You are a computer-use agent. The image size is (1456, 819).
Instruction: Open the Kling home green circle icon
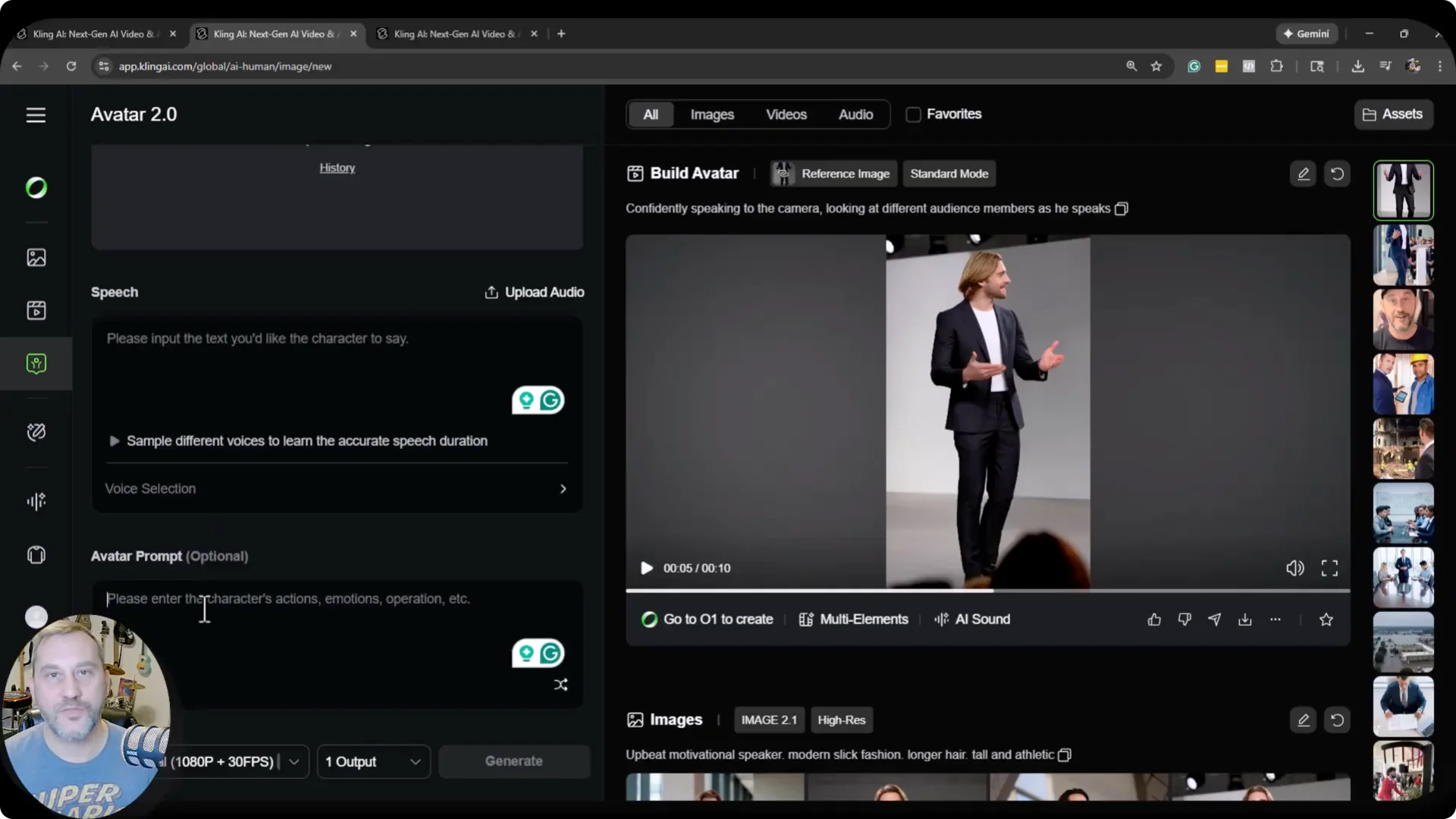(x=36, y=187)
